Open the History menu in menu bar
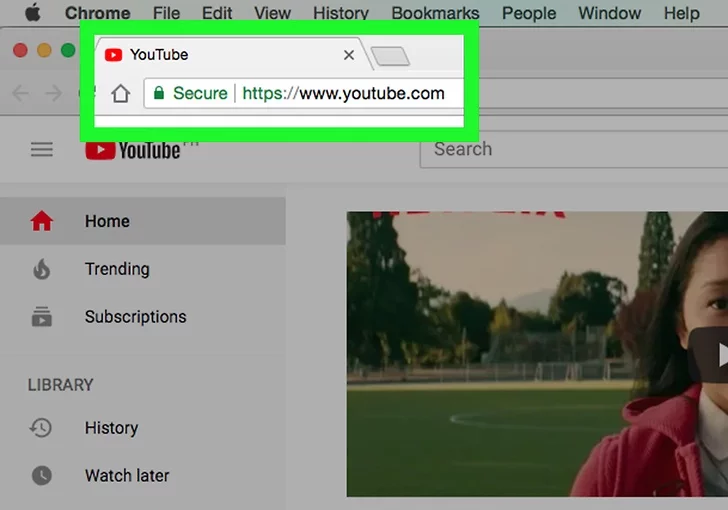 pos(340,13)
